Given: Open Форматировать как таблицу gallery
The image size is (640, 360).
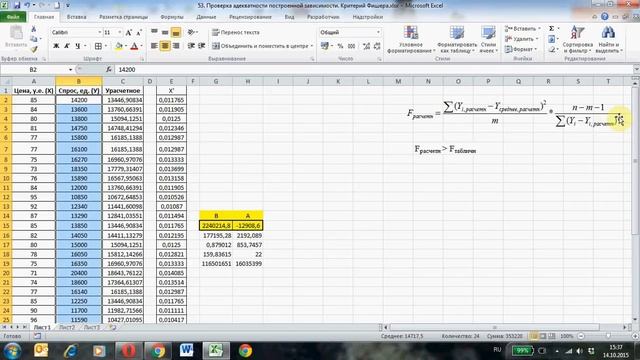Looking at the screenshot, I should click(x=457, y=39).
